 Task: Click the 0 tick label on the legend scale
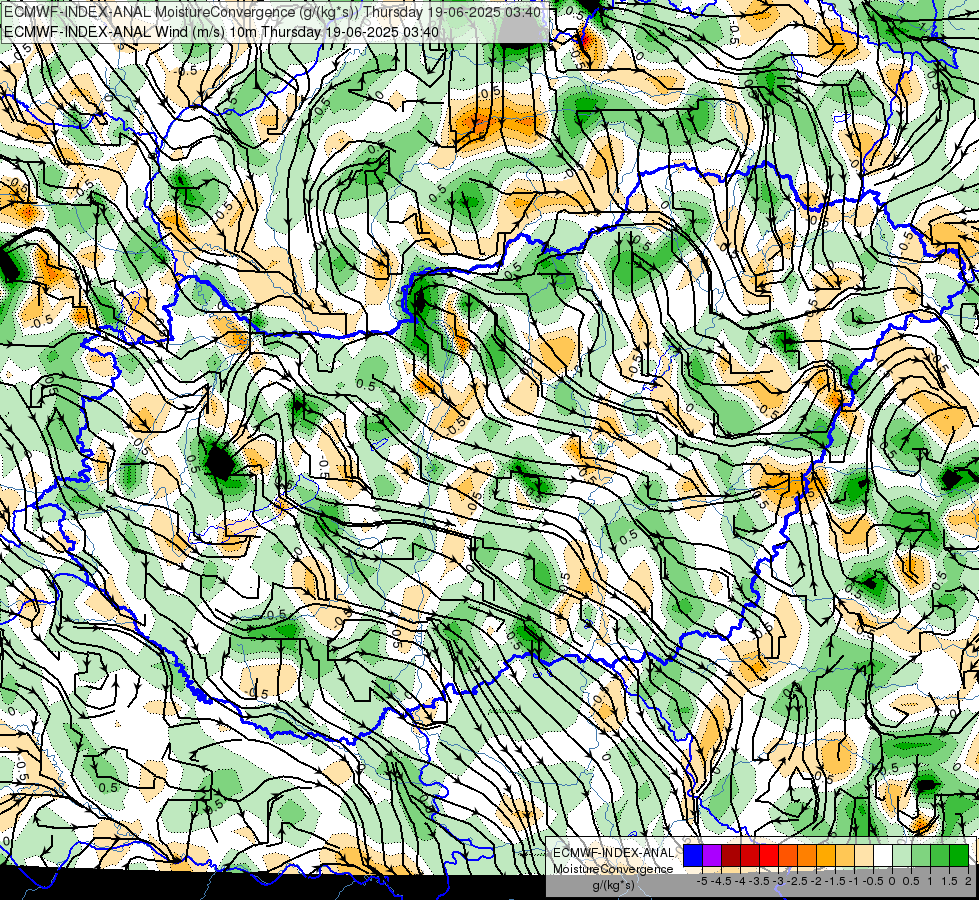(x=892, y=881)
